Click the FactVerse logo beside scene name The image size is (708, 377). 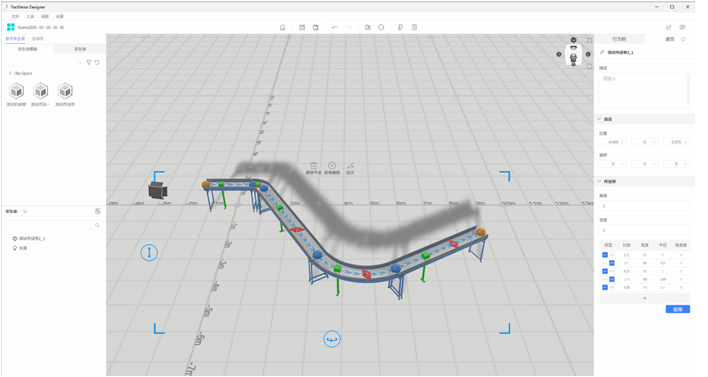click(11, 27)
